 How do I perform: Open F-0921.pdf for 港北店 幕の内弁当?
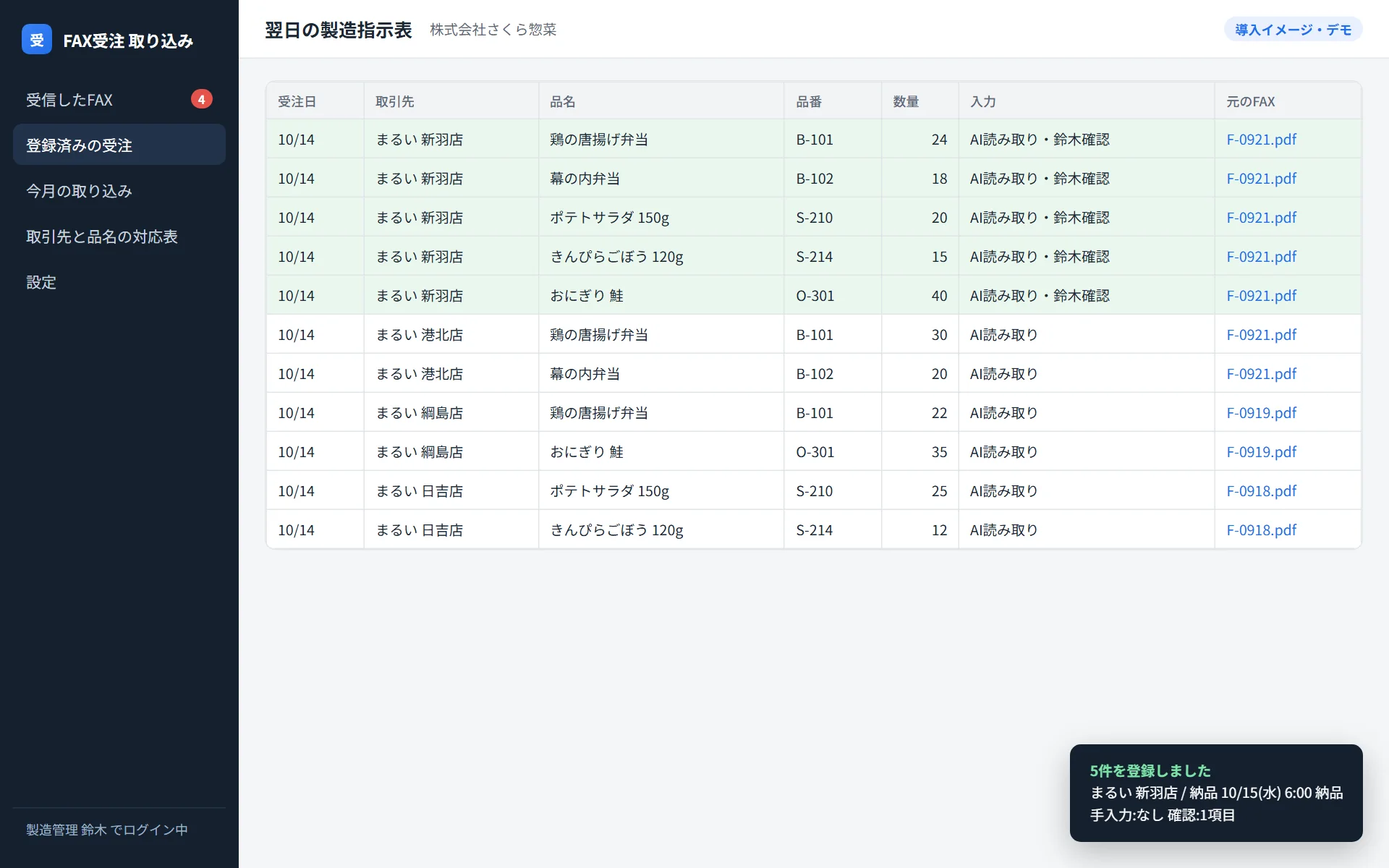[x=1261, y=374]
